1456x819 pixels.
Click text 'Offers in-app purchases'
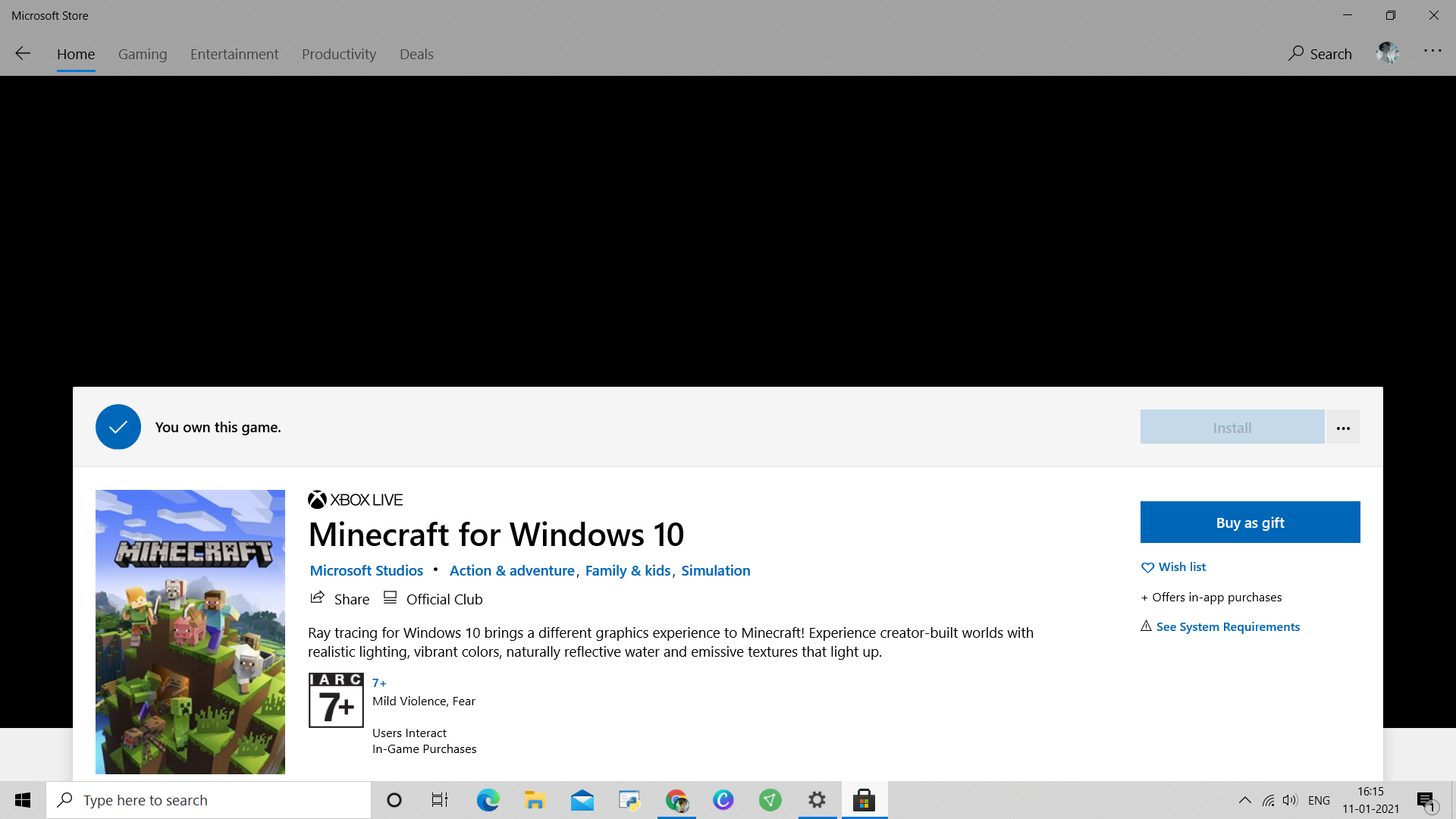pyautogui.click(x=1217, y=598)
